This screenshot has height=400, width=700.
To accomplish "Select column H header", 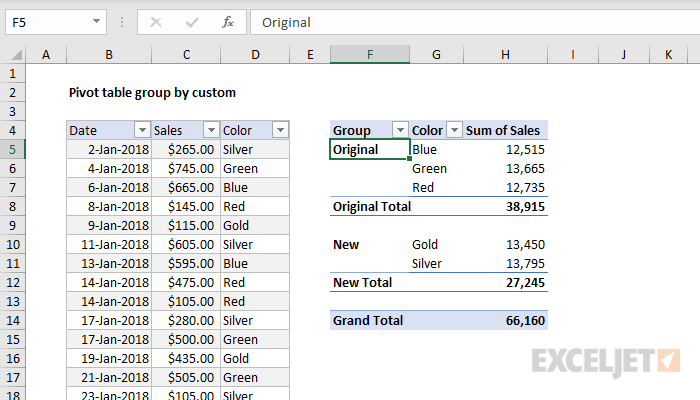I will 505,54.
